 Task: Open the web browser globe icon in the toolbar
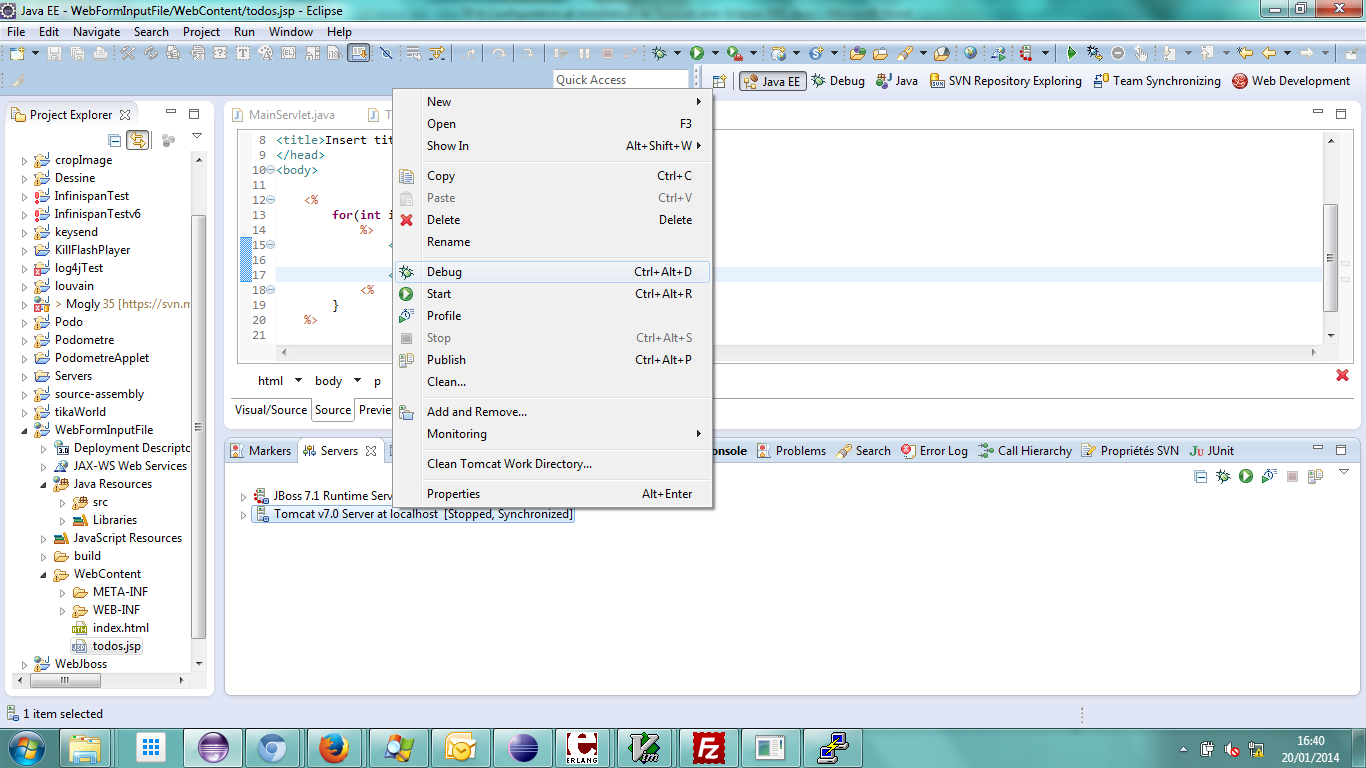[970, 53]
